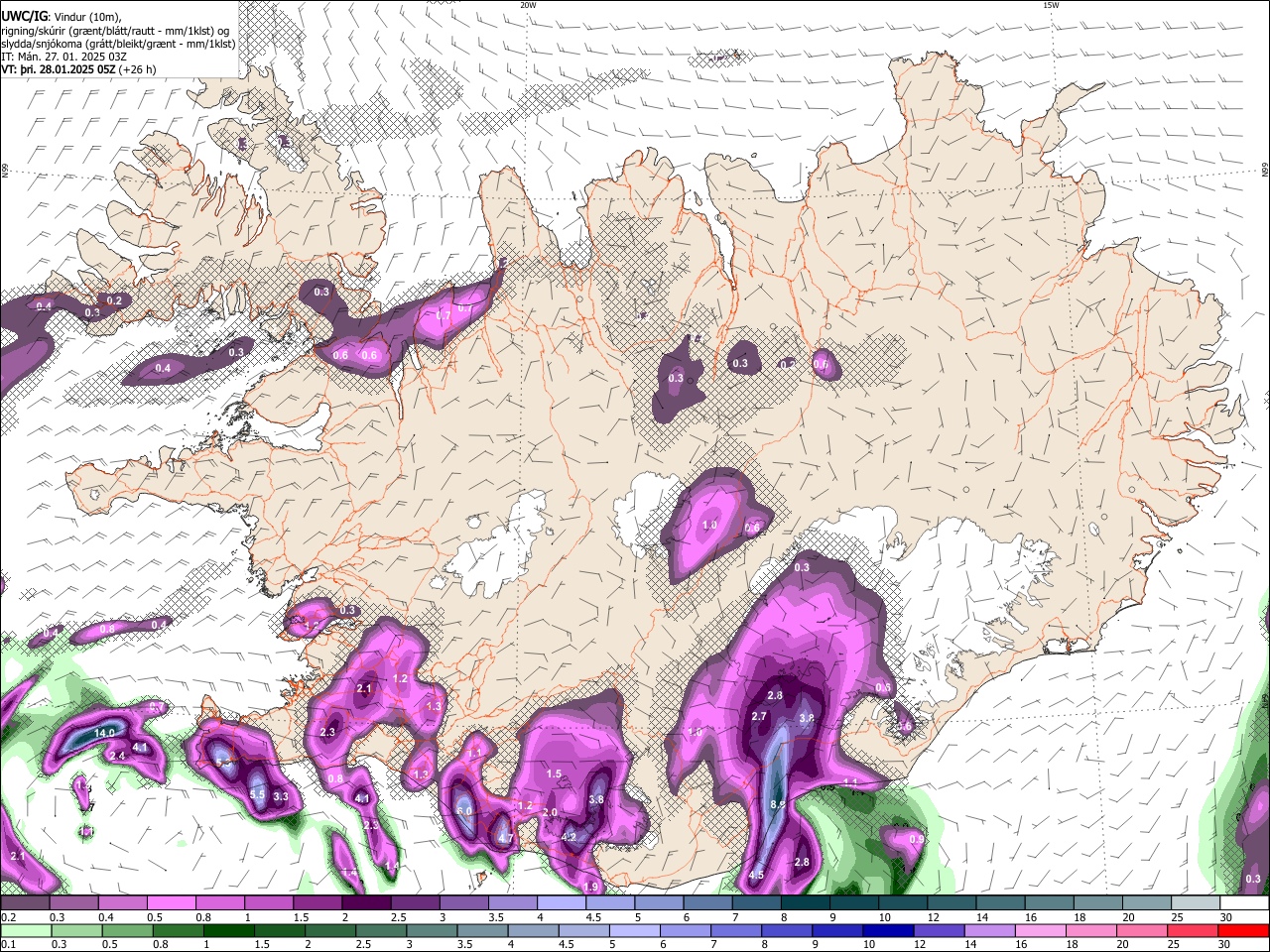Click the 4.2 precipitation value on the map
1270x952 pixels.
570,837
